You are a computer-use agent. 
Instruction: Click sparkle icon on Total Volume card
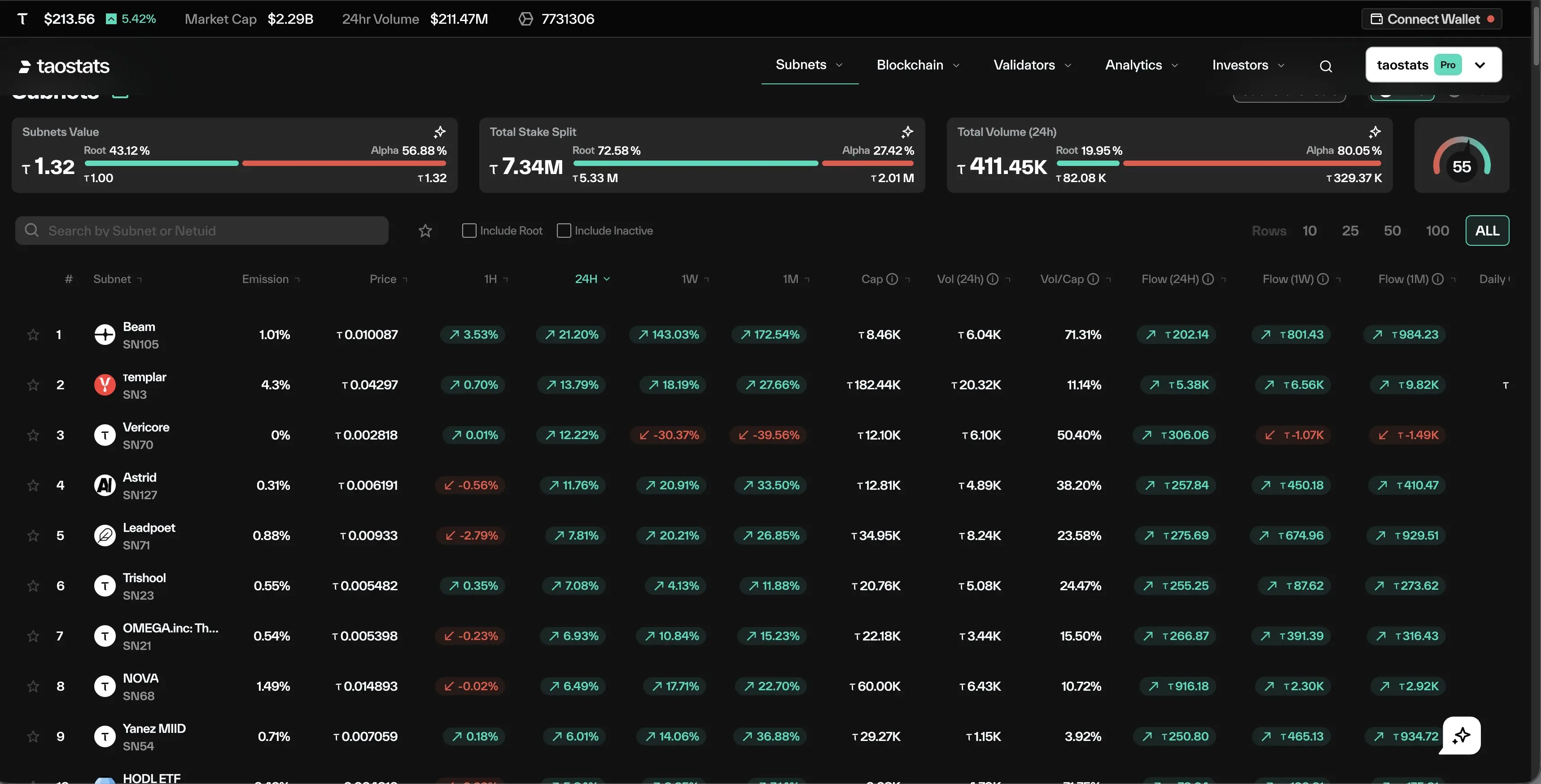click(x=1375, y=131)
